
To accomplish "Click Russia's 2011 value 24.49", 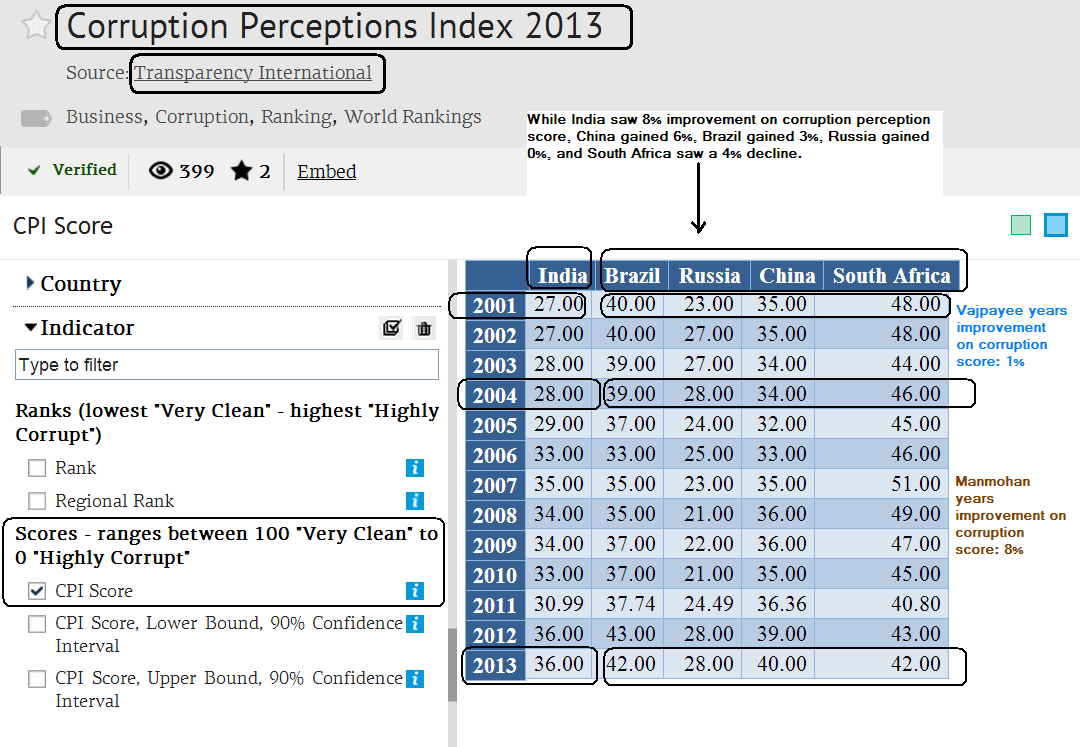I will point(708,604).
